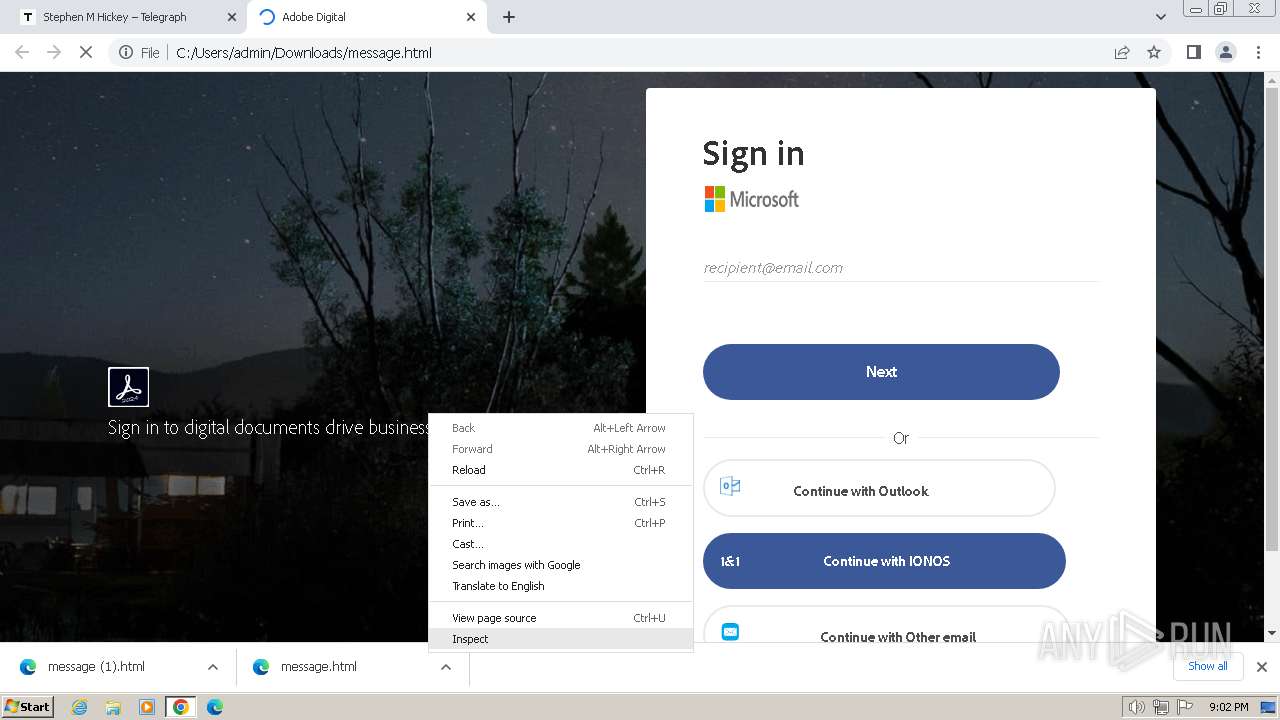The width and height of the screenshot is (1280, 720).
Task: Select Inspect in context menu
Action: [560, 639]
